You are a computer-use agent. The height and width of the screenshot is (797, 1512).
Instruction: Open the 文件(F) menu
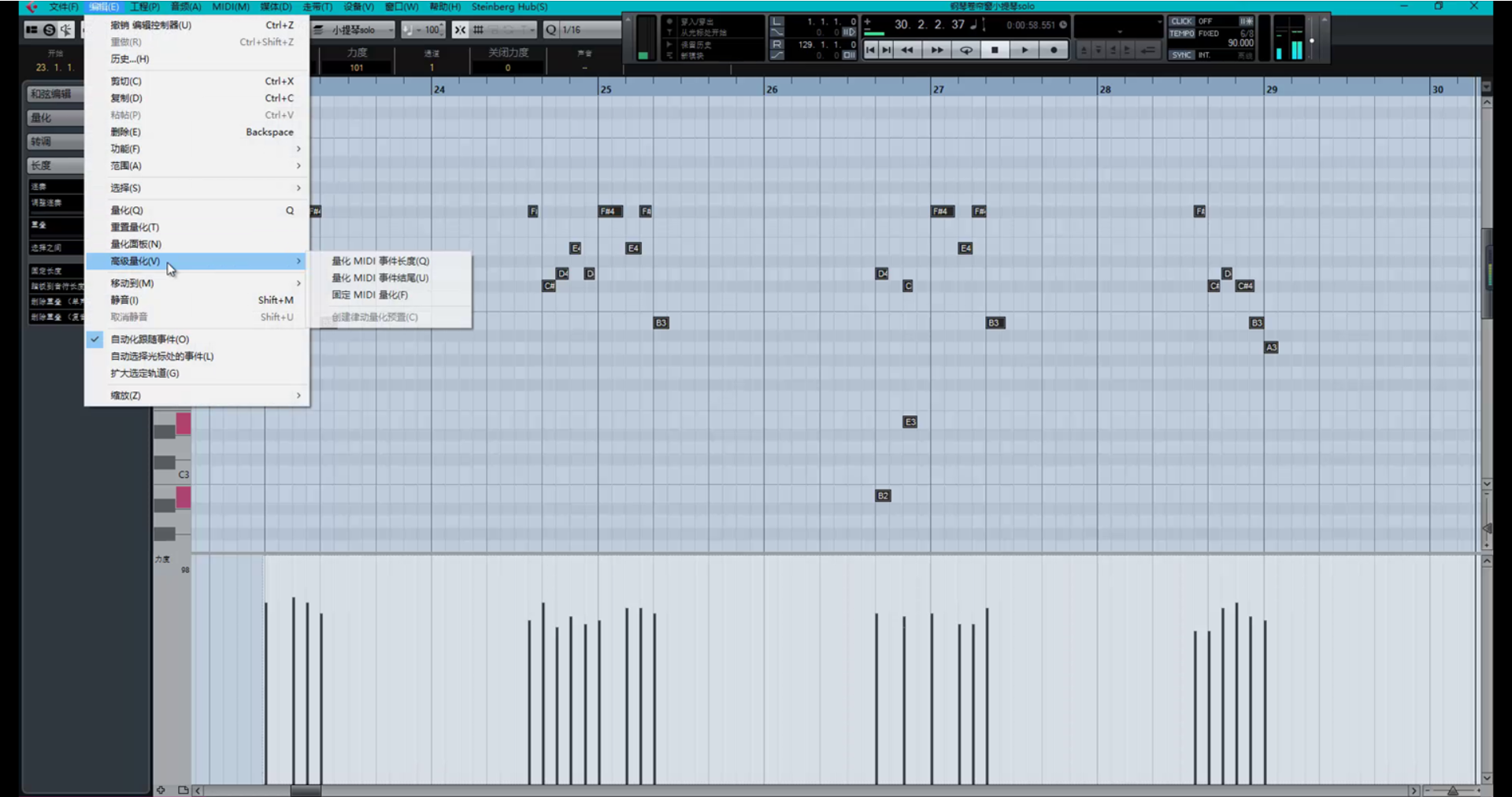(x=64, y=7)
